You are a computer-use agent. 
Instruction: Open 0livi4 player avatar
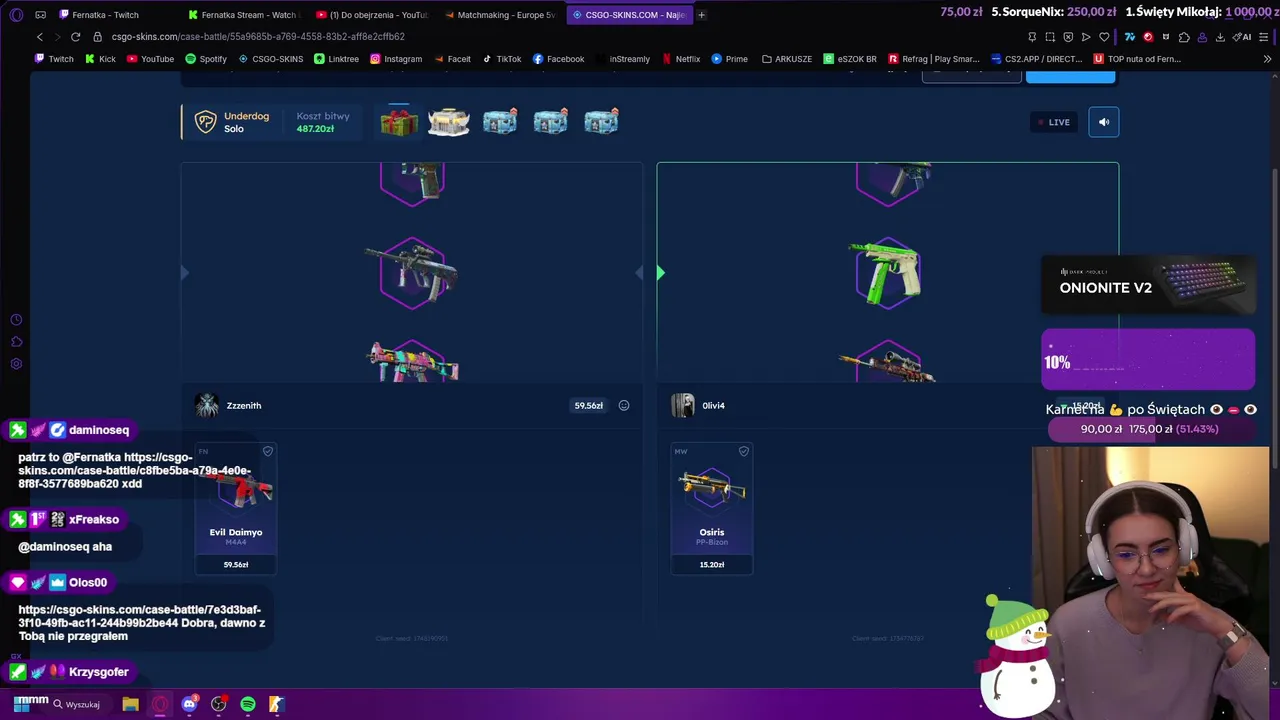point(683,405)
